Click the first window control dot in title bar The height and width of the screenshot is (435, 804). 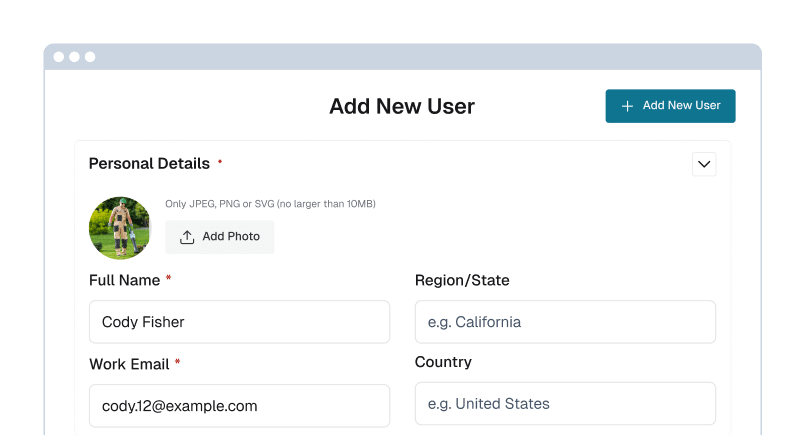coord(58,57)
